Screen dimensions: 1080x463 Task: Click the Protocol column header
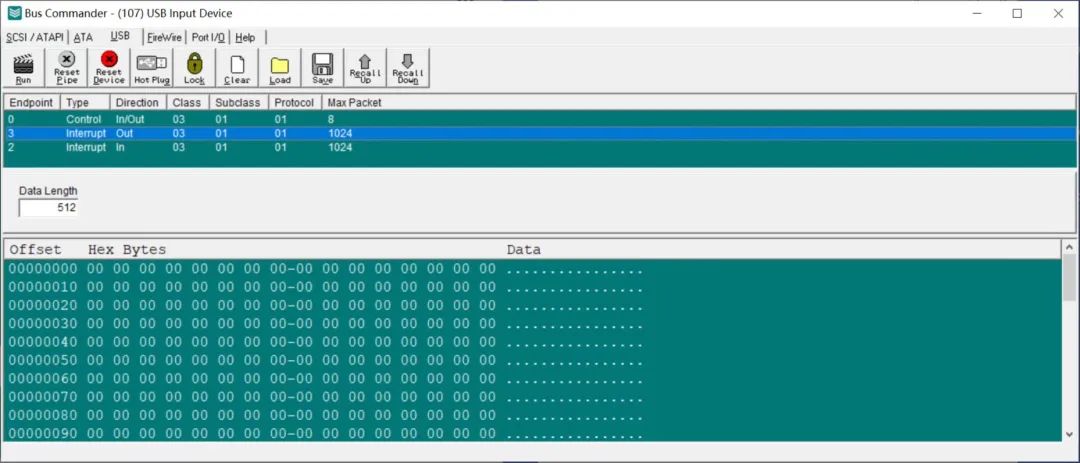(295, 103)
